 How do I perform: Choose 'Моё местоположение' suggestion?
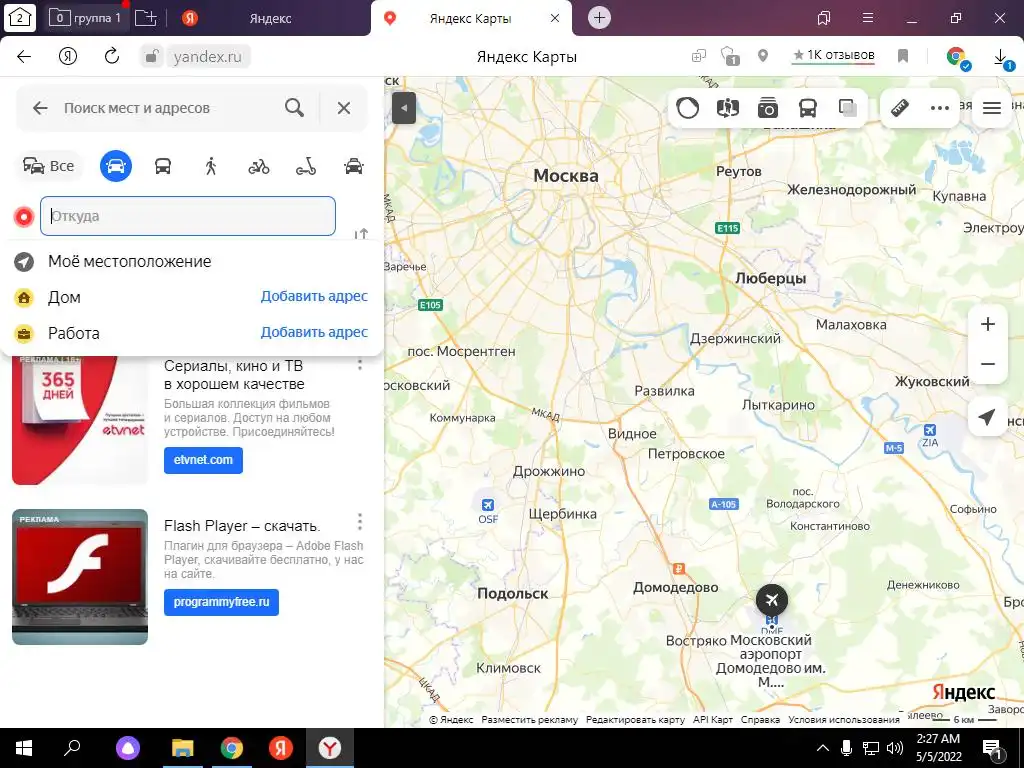(x=129, y=261)
